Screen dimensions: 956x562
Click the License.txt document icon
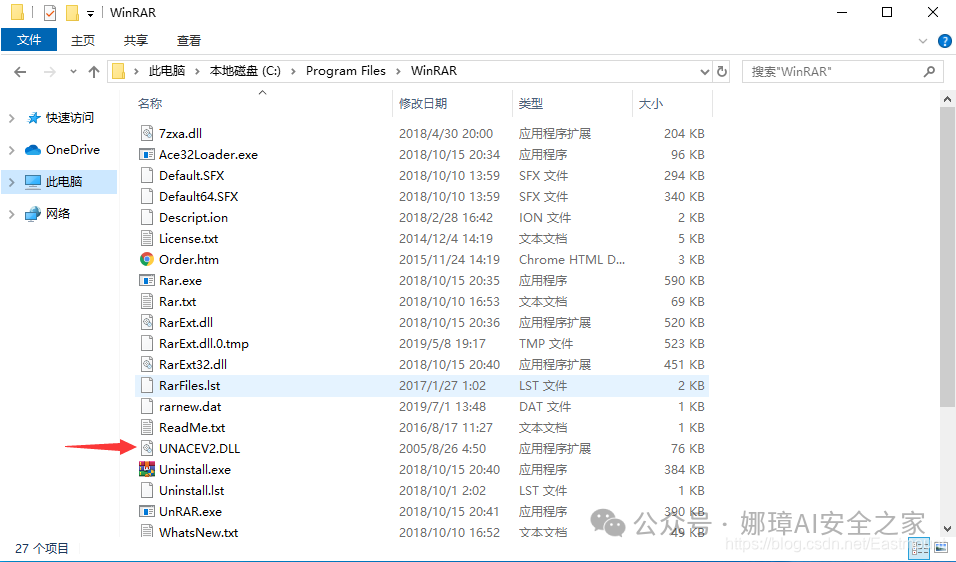(x=146, y=238)
